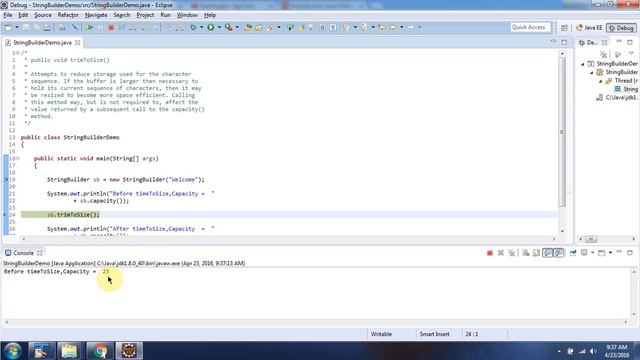
Task: Click the Open Console icon
Action: click(x=602, y=253)
